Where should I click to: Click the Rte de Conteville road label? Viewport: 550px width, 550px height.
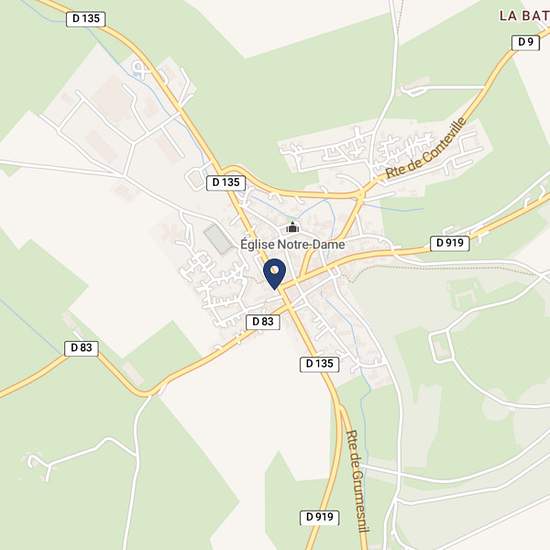[x=426, y=148]
